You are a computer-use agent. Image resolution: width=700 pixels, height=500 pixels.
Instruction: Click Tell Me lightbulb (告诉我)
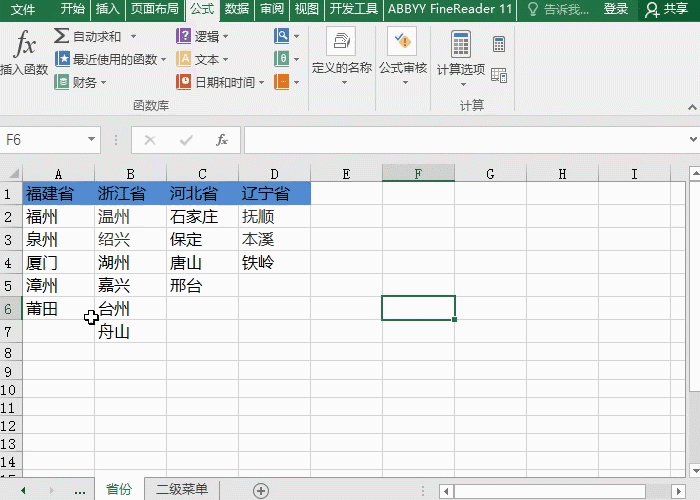(x=558, y=9)
